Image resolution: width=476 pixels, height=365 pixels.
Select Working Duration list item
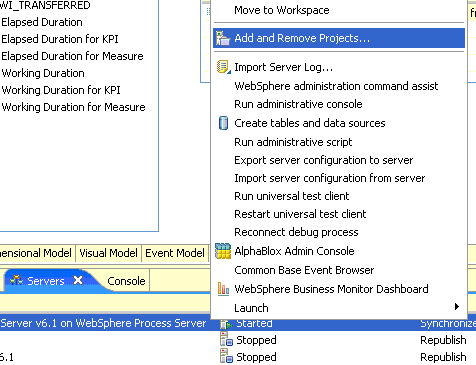[x=43, y=73]
